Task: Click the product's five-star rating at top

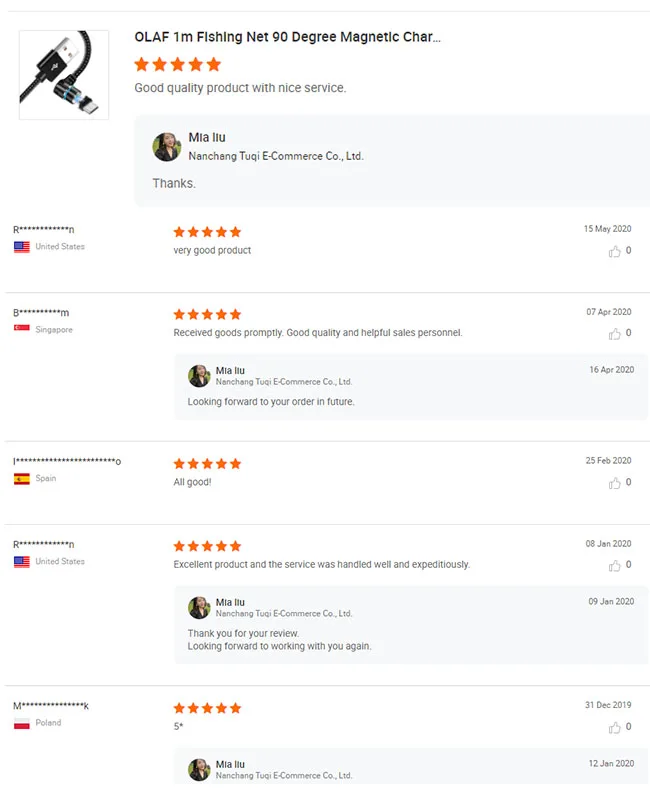Action: click(x=177, y=64)
